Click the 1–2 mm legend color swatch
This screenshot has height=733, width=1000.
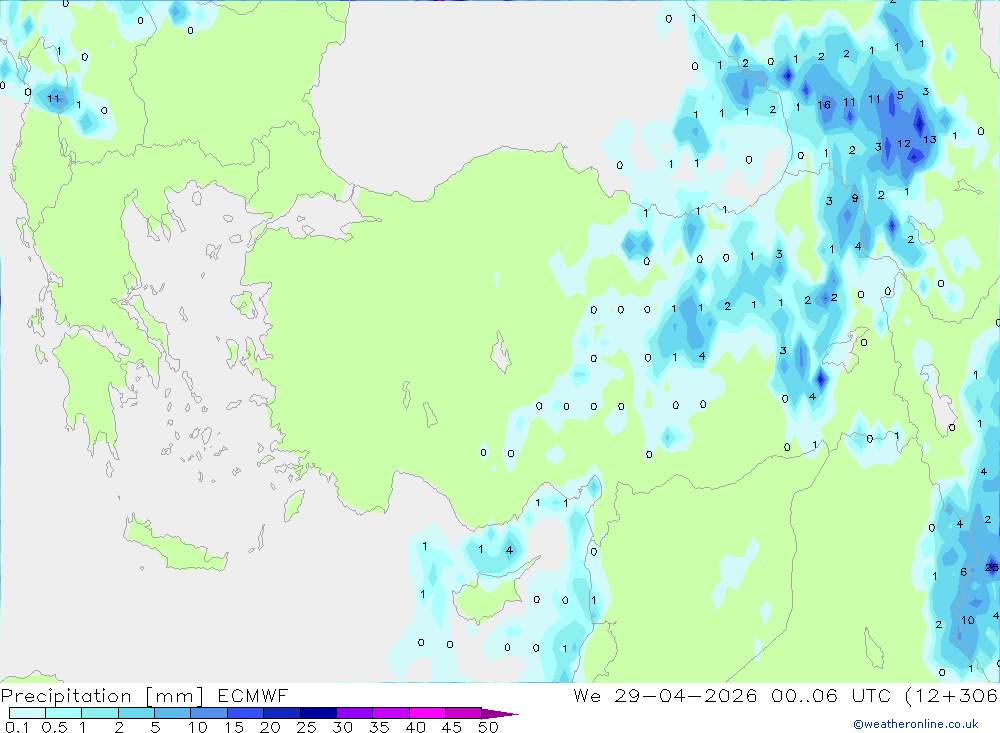[x=100, y=713]
